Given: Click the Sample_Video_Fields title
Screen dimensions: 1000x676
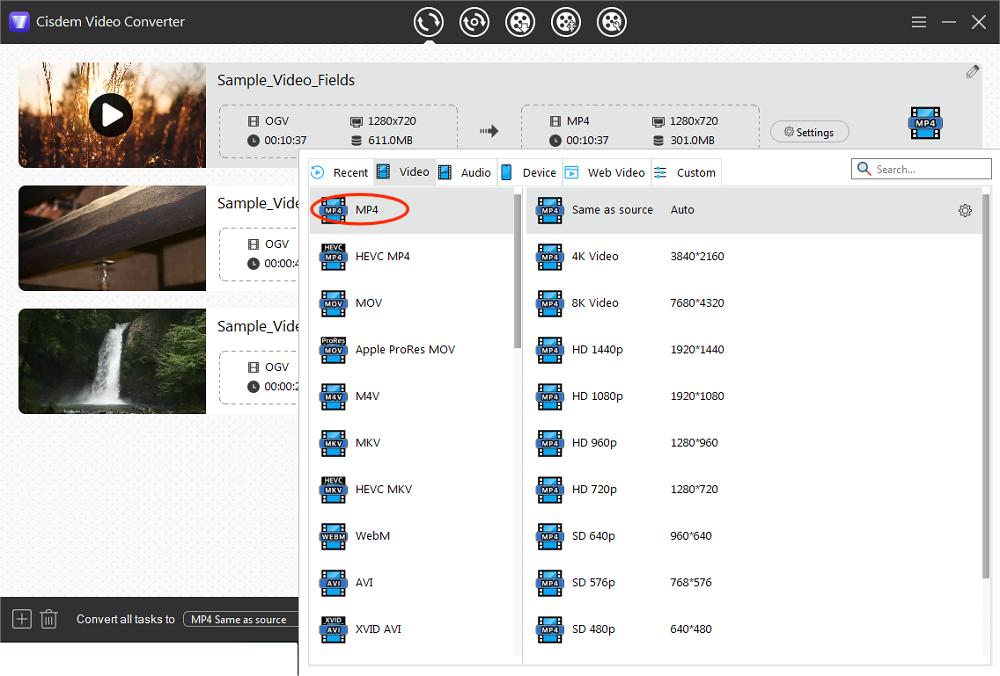Looking at the screenshot, I should point(286,80).
